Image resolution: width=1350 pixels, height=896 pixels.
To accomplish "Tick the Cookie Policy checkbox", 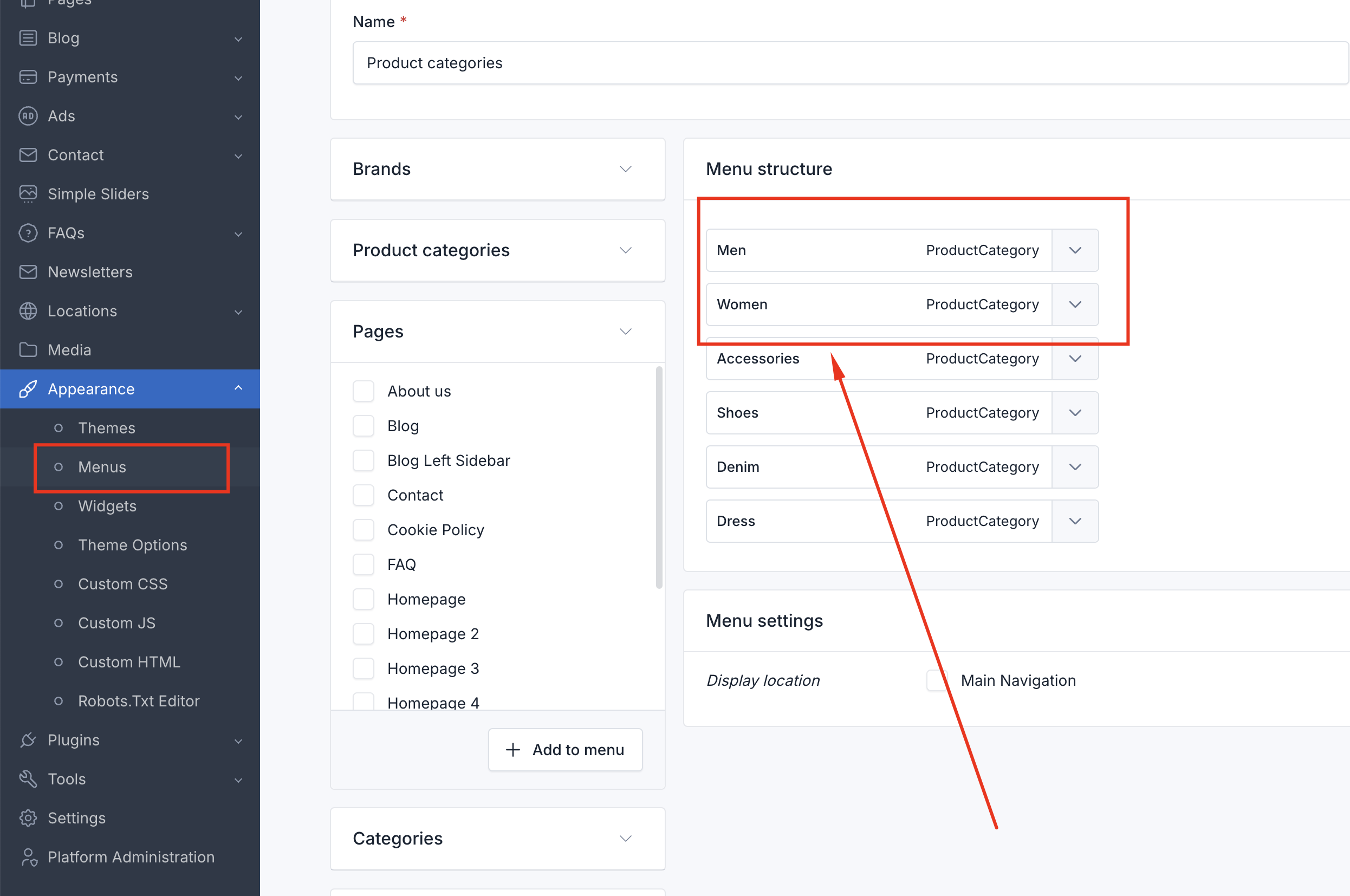I will tap(364, 530).
